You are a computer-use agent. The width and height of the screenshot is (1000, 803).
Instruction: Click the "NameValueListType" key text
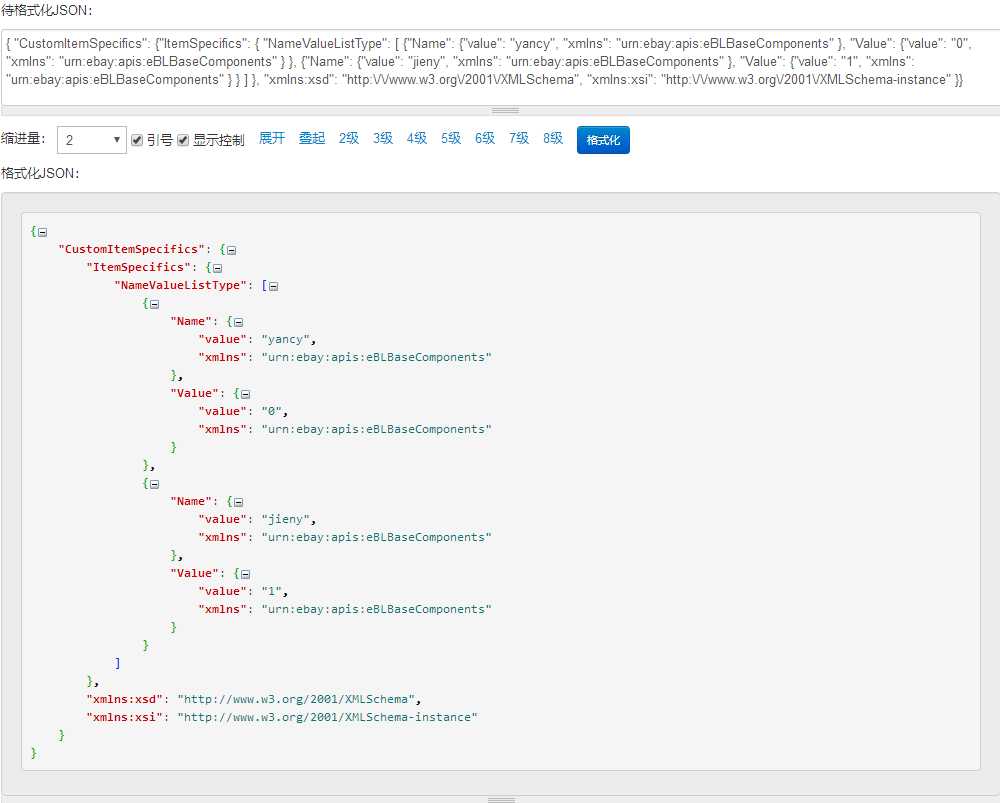pos(180,285)
